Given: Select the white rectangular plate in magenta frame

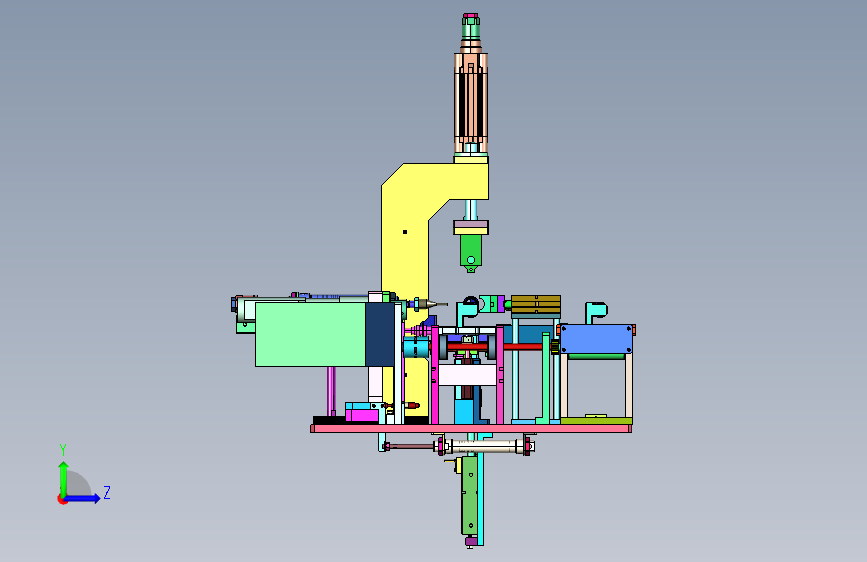Looking at the screenshot, I should (467, 376).
